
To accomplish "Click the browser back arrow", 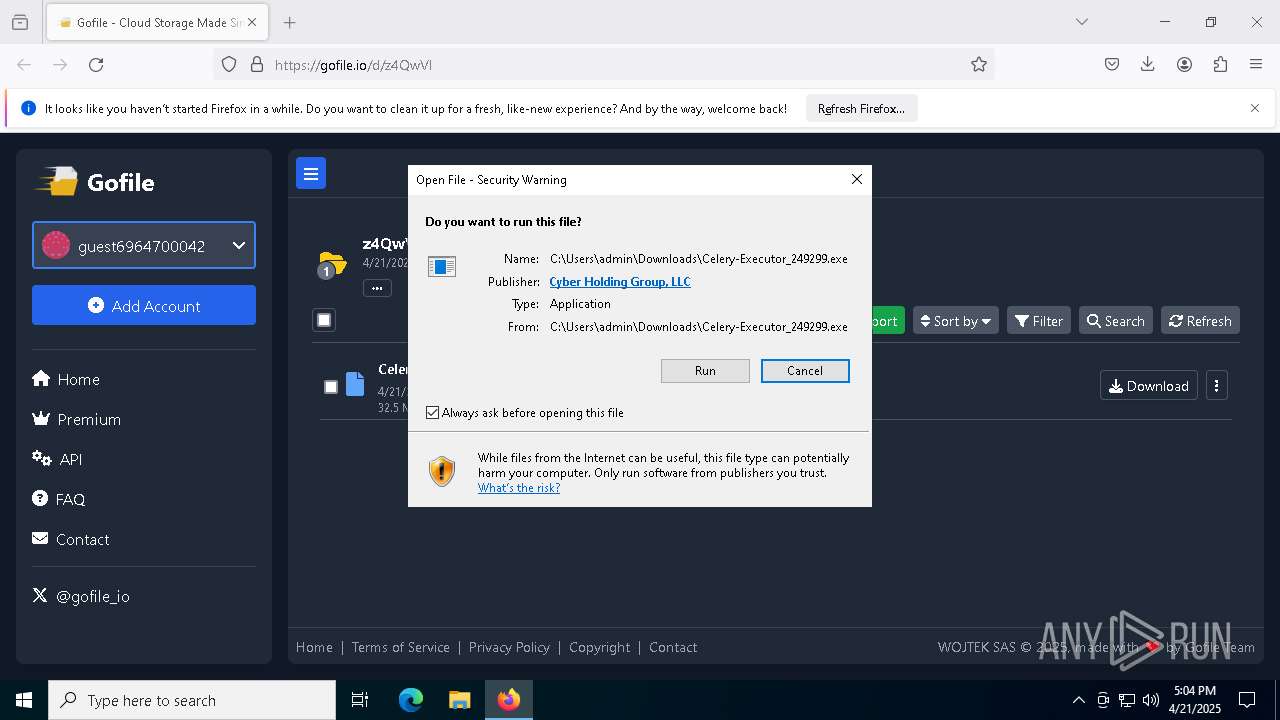I will [x=24, y=65].
